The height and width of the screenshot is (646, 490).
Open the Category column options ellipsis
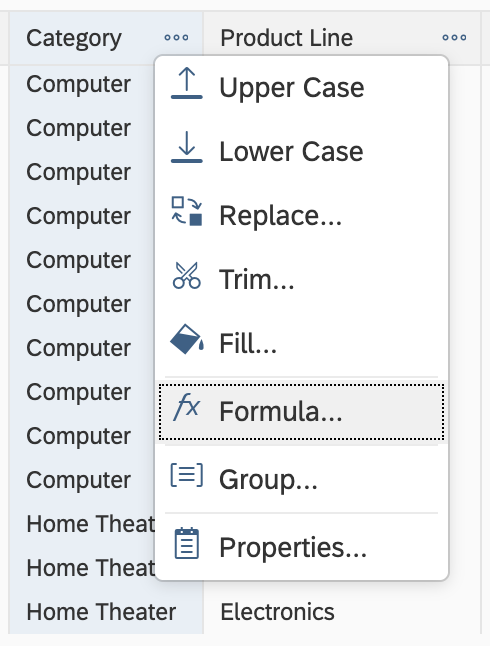176,38
